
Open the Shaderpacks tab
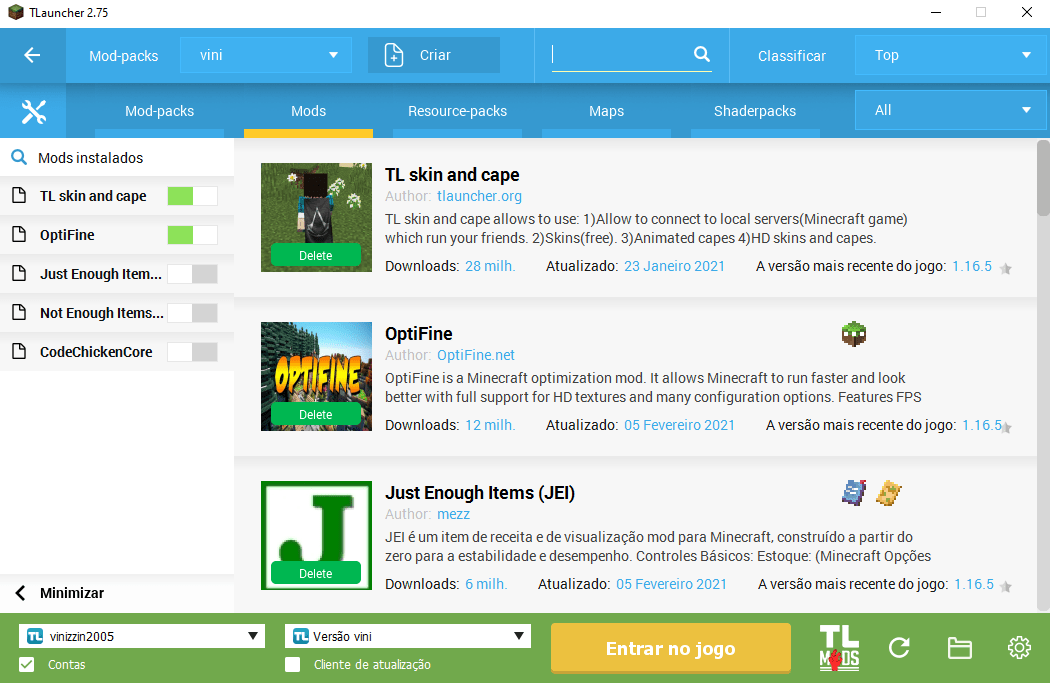[755, 111]
